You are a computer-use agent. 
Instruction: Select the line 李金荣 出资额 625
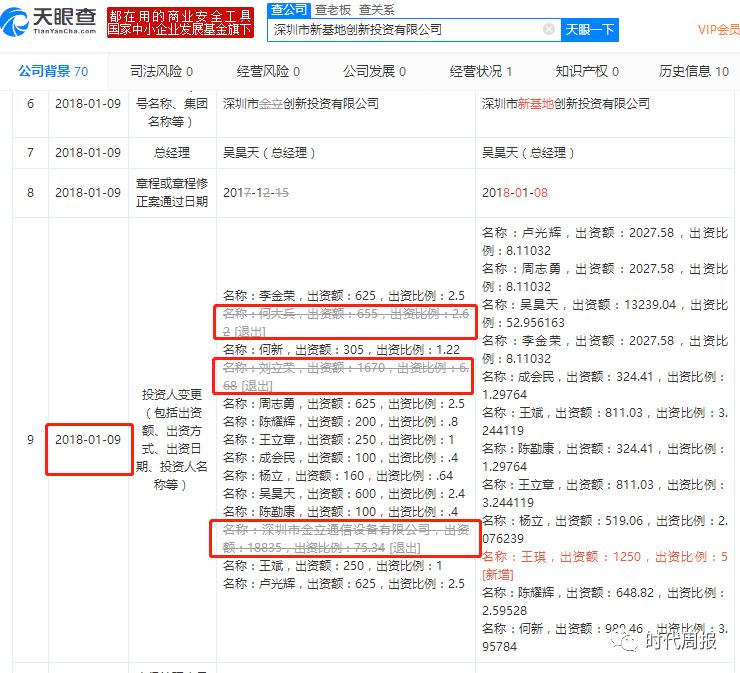pos(344,295)
